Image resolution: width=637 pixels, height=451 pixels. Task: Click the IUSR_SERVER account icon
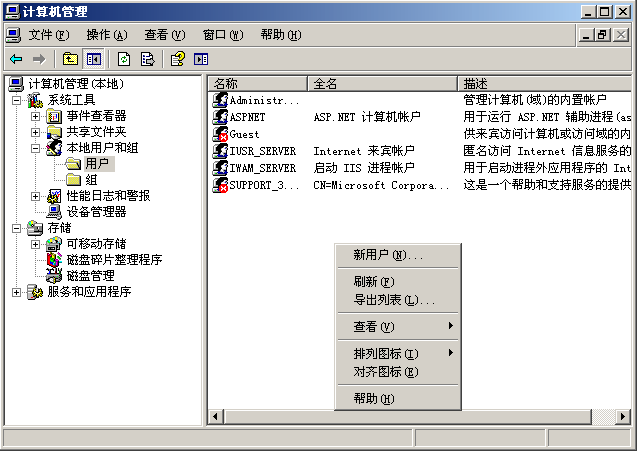(220, 151)
